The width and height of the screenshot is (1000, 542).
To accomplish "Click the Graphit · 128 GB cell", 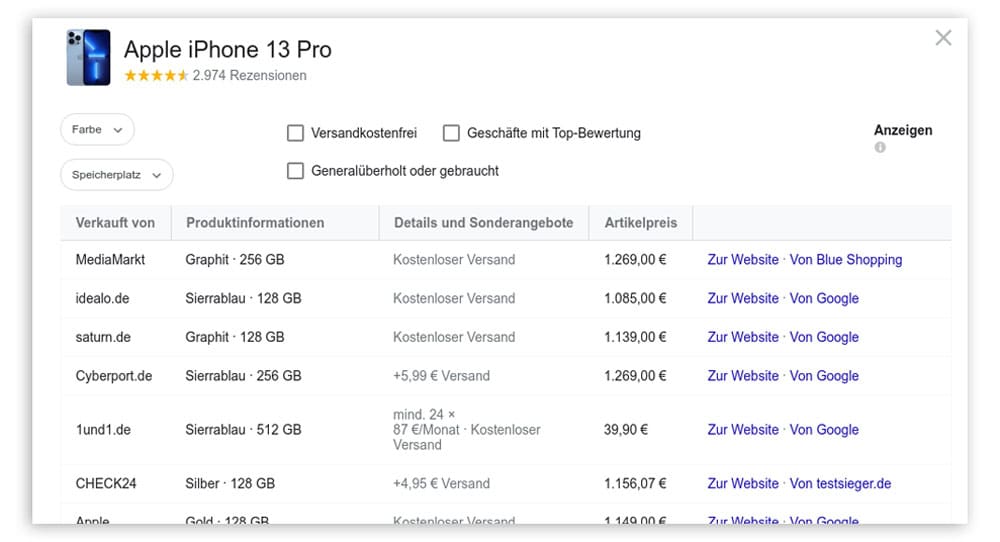I will click(x=235, y=337).
